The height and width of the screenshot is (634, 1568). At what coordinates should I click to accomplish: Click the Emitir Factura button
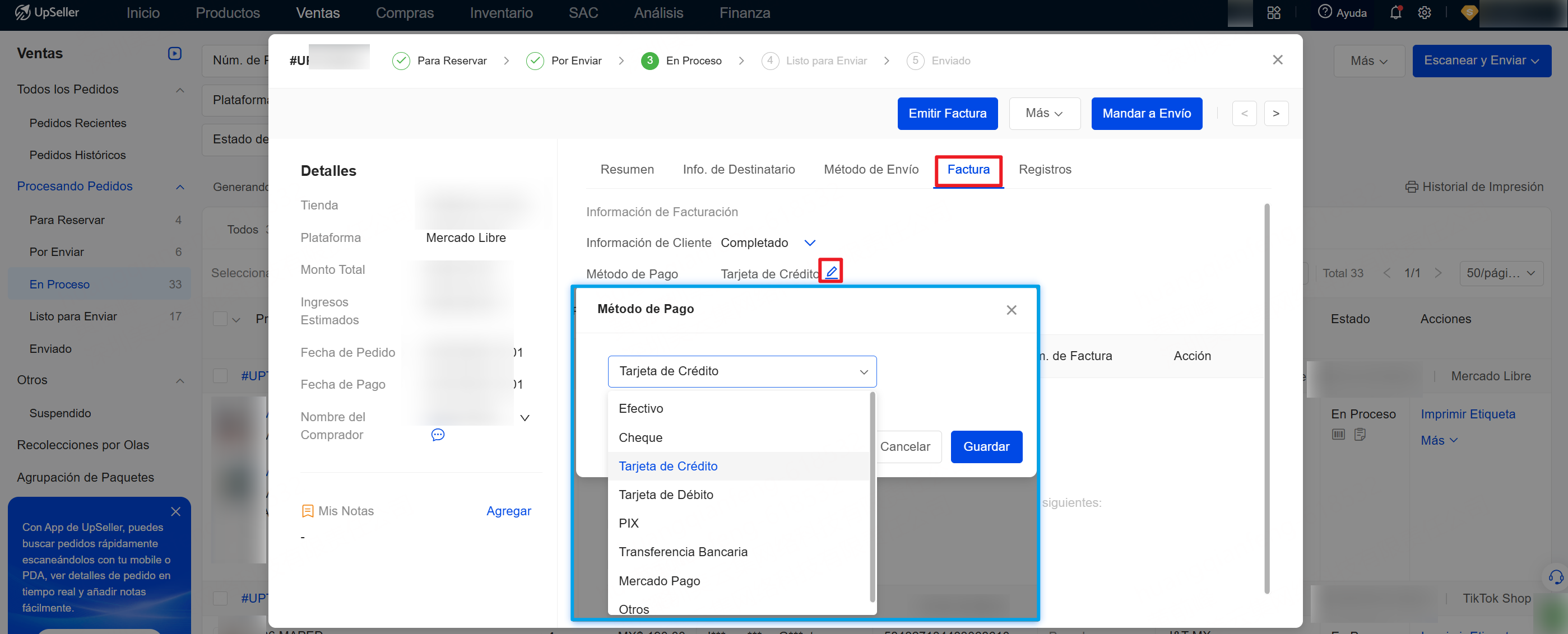(947, 114)
